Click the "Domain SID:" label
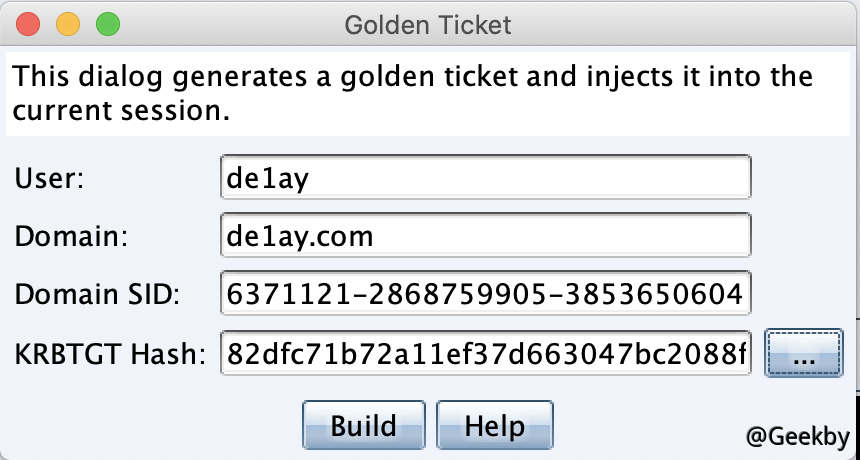 tap(96, 296)
